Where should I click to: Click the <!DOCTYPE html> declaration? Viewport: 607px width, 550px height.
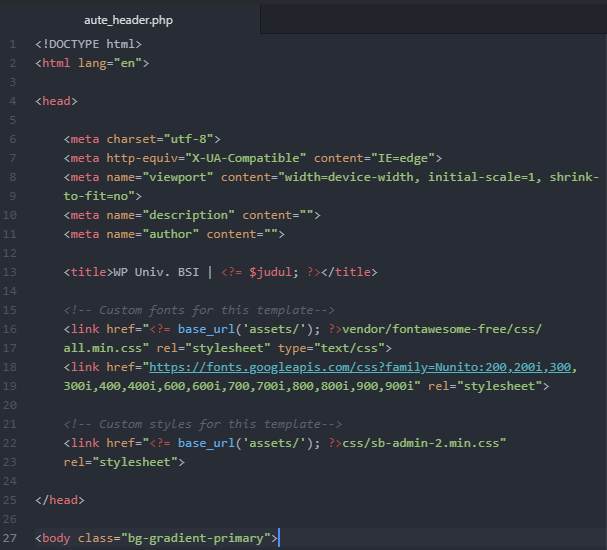[88, 44]
